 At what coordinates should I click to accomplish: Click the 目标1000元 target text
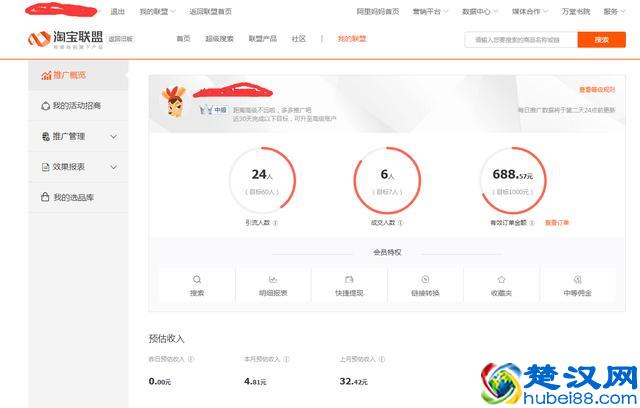[x=513, y=192]
